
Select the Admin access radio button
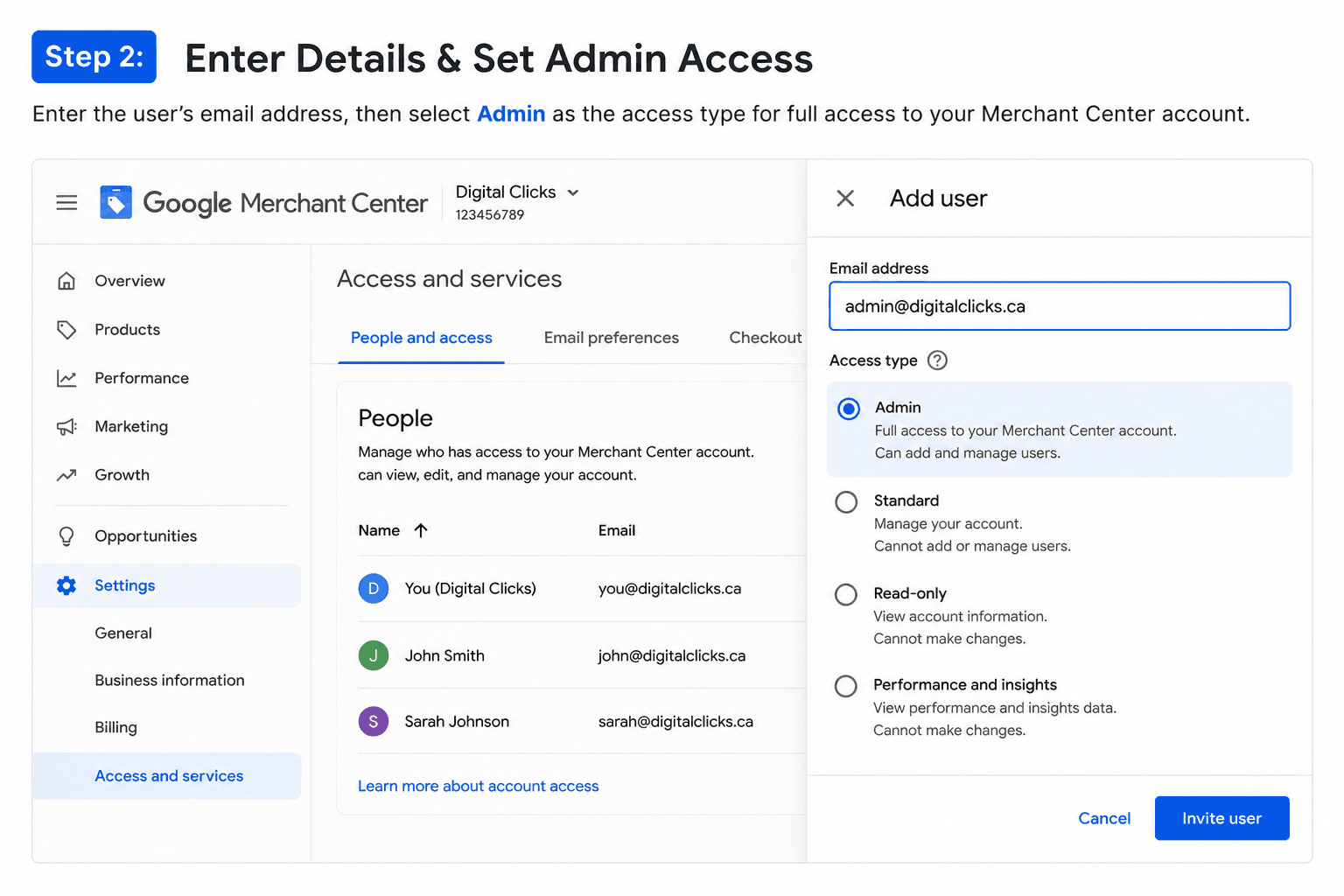point(849,409)
